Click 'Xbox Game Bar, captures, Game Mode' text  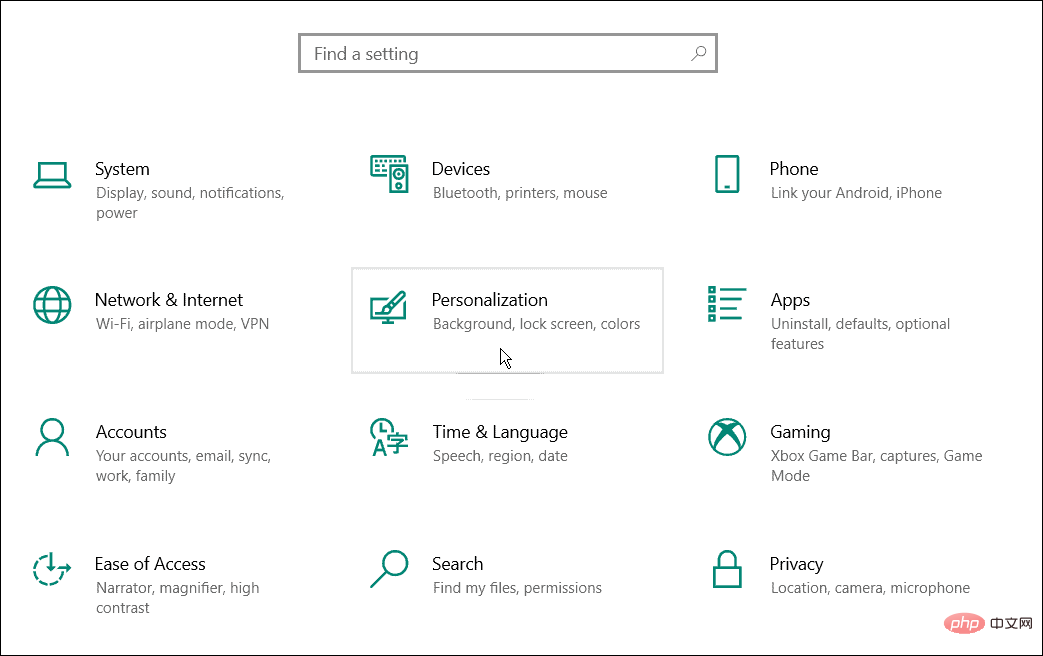[877, 466]
